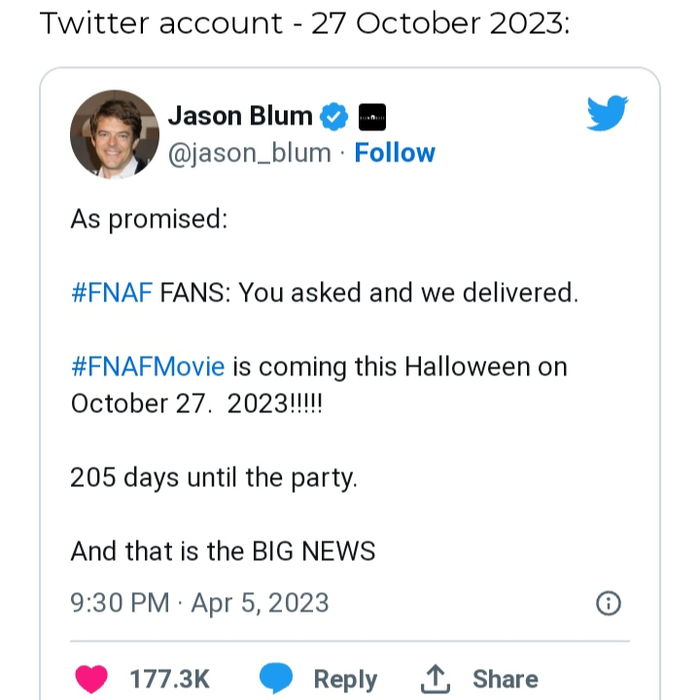Click the black affiliate badge beside name
The image size is (700, 700).
[371, 117]
